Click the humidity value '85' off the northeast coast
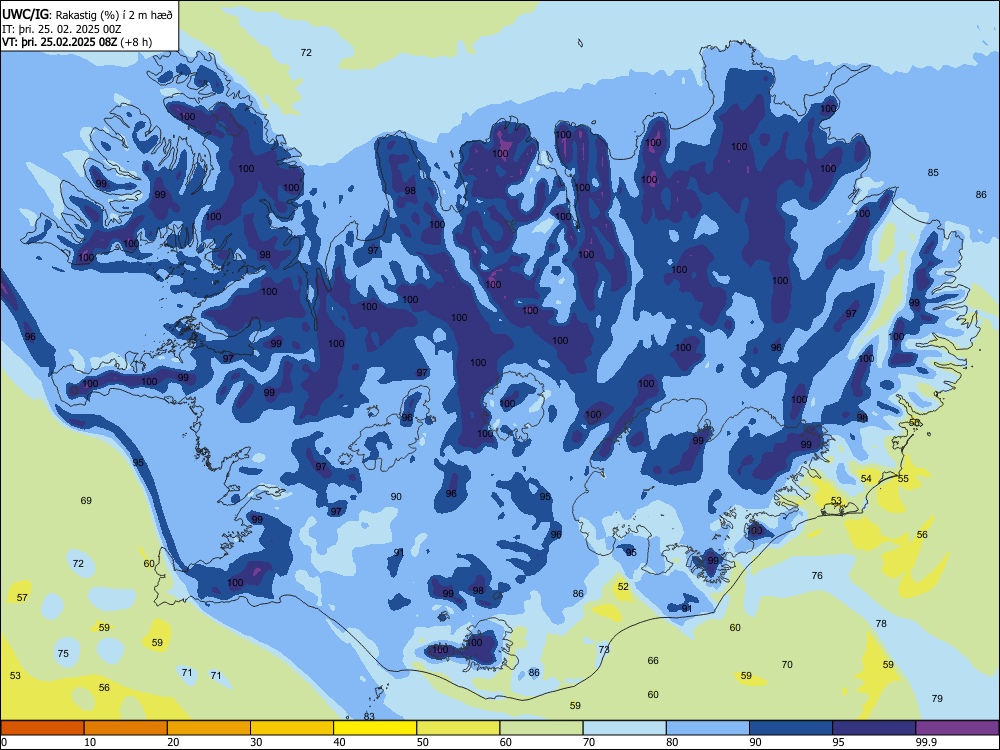Viewport: 1000px width, 750px height. point(933,172)
